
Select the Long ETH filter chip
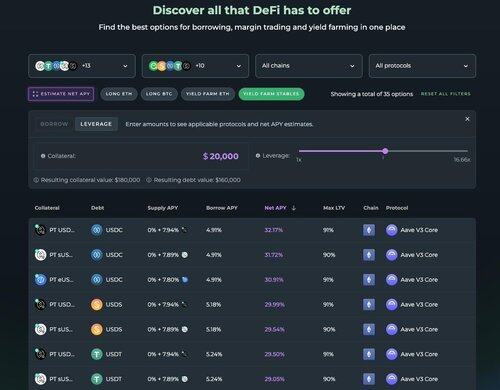point(119,94)
